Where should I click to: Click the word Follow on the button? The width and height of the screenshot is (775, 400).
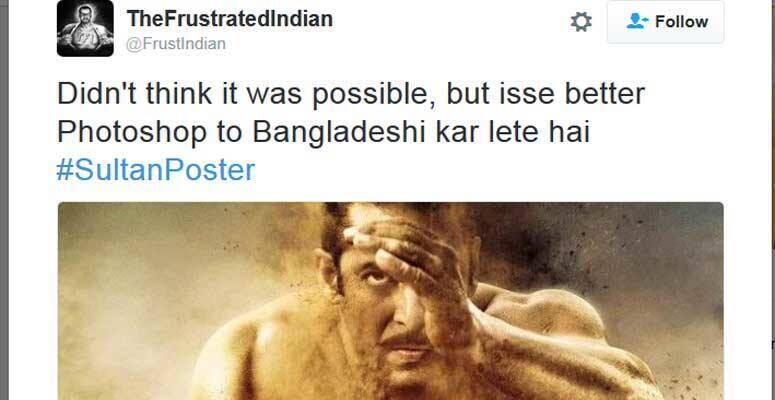click(x=681, y=22)
